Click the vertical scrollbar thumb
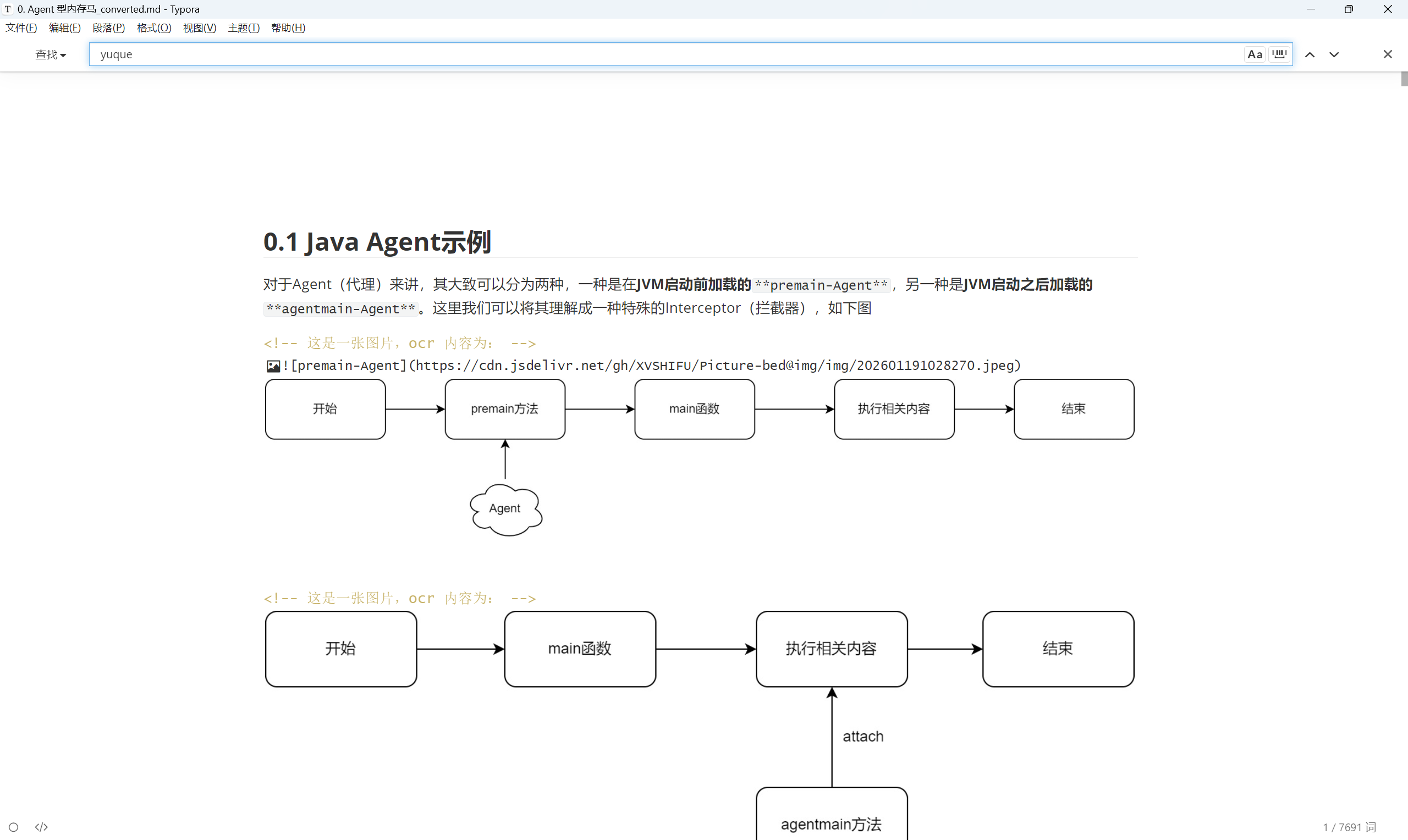The width and height of the screenshot is (1408, 840). click(1404, 79)
